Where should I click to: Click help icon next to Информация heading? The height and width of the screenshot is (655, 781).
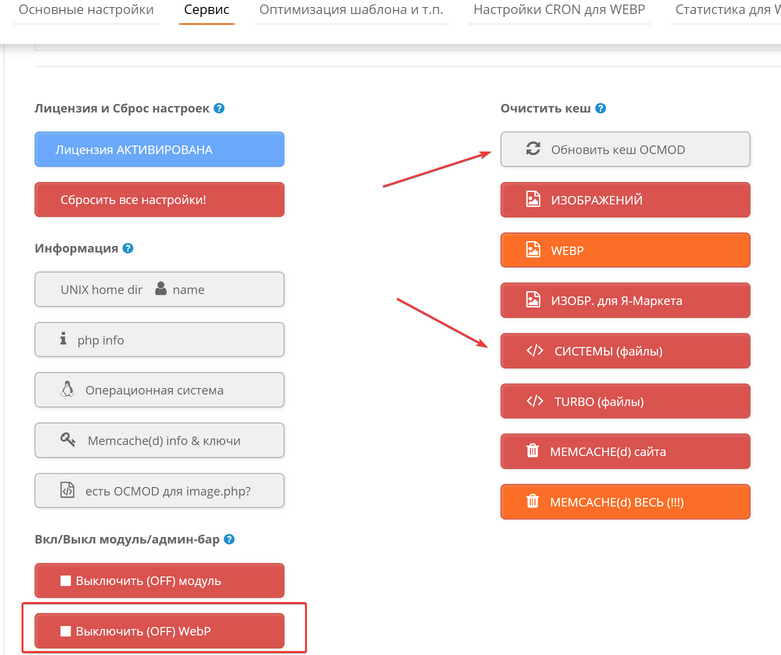coord(128,248)
